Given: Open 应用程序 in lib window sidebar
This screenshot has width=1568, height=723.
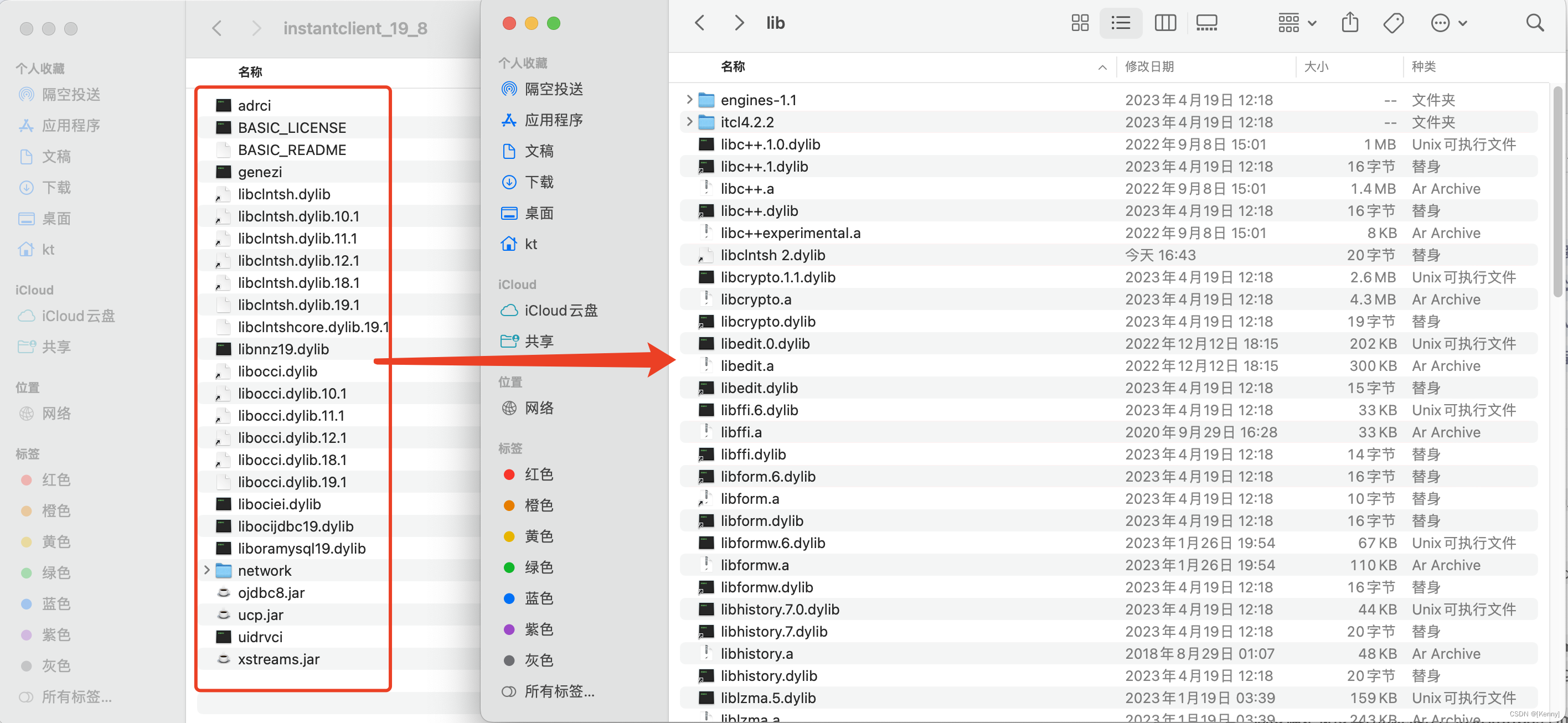Looking at the screenshot, I should pos(543,120).
